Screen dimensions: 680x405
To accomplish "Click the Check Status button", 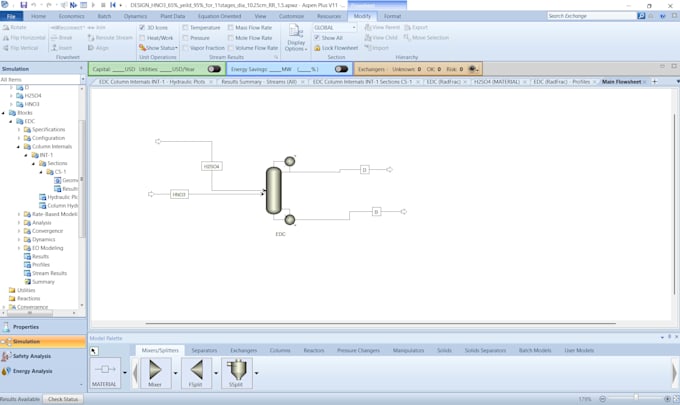I will [63, 399].
